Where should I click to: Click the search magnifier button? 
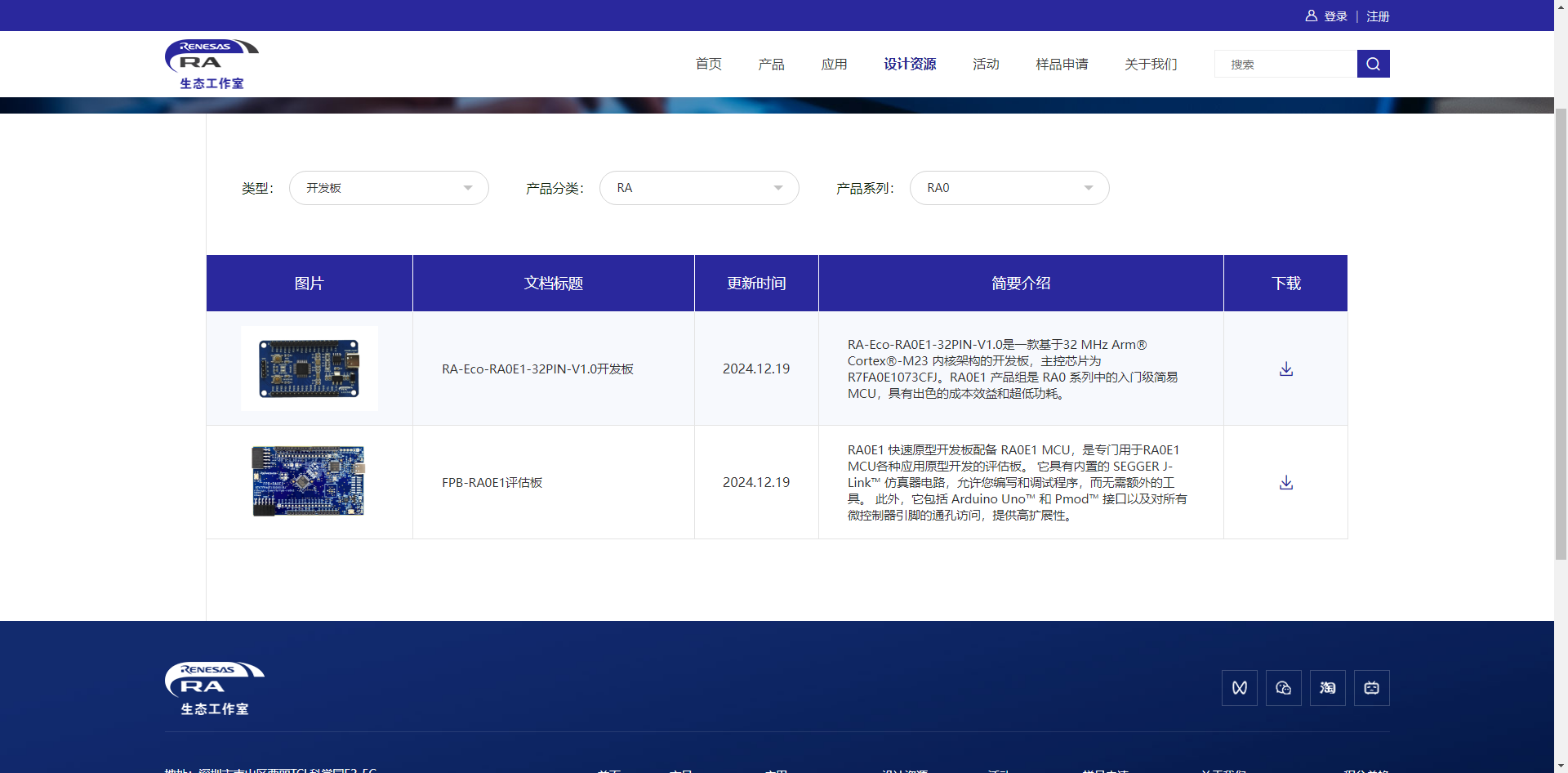click(x=1373, y=64)
